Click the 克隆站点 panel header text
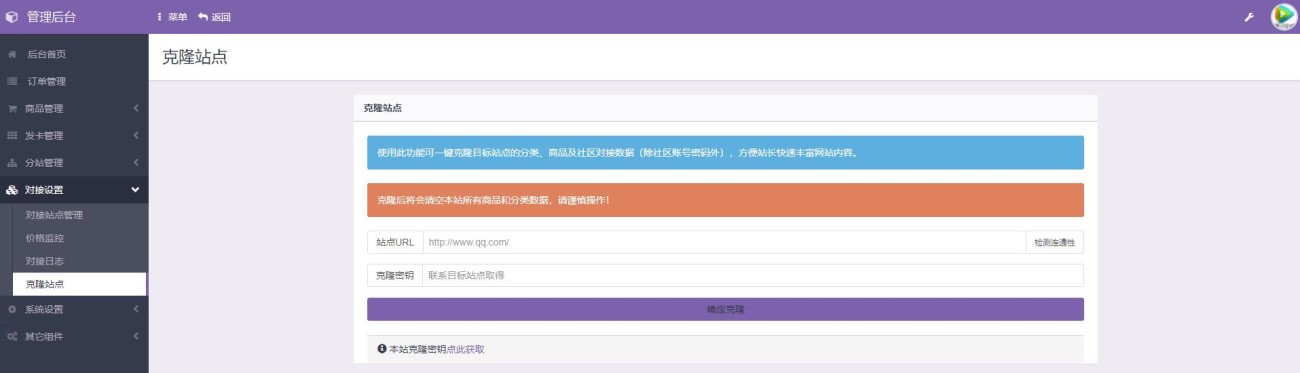The image size is (1300, 373). [383, 107]
